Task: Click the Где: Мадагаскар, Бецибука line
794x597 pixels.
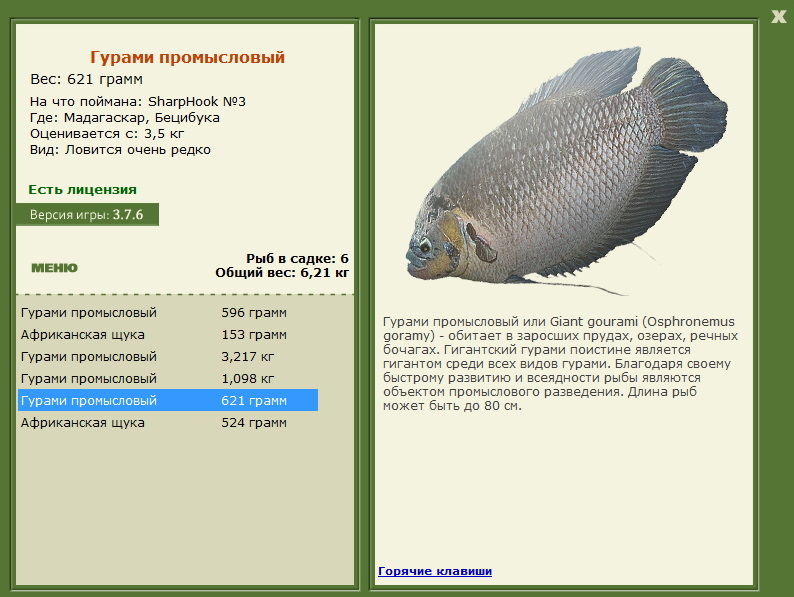Action: click(125, 118)
